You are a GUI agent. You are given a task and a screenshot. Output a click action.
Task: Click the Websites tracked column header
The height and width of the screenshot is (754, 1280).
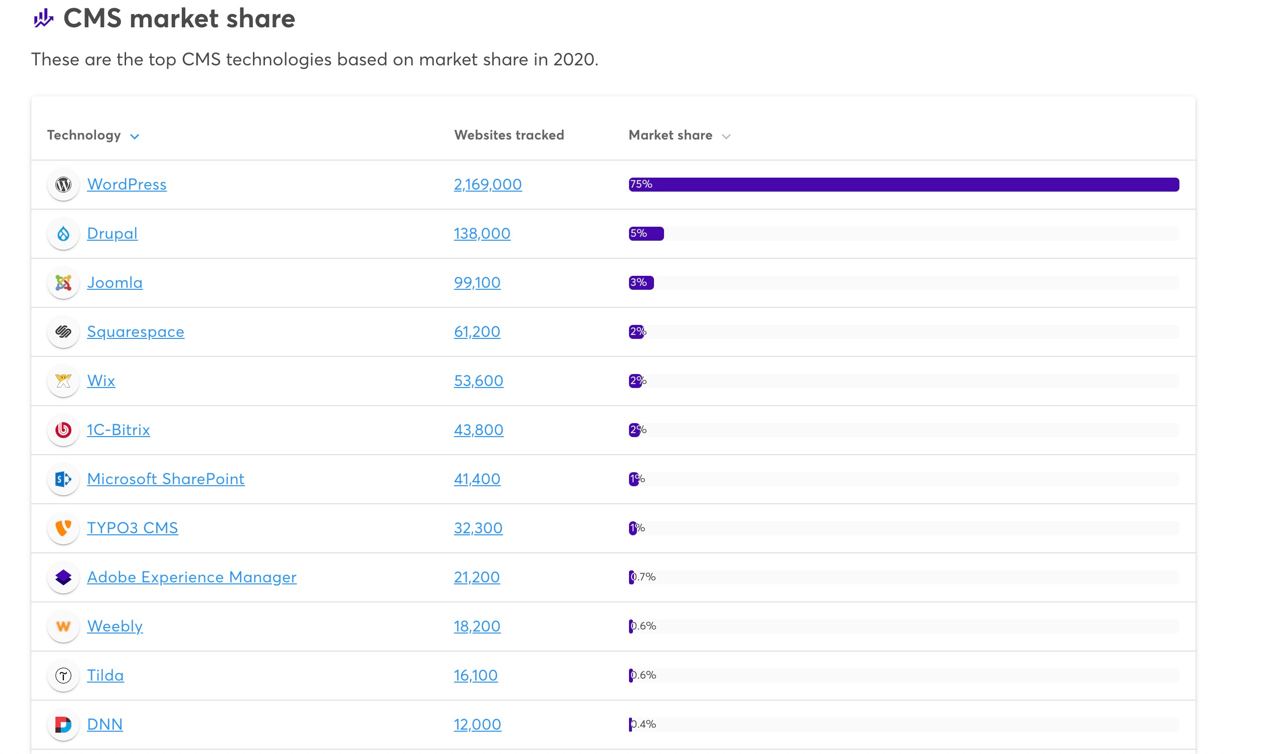[509, 135]
